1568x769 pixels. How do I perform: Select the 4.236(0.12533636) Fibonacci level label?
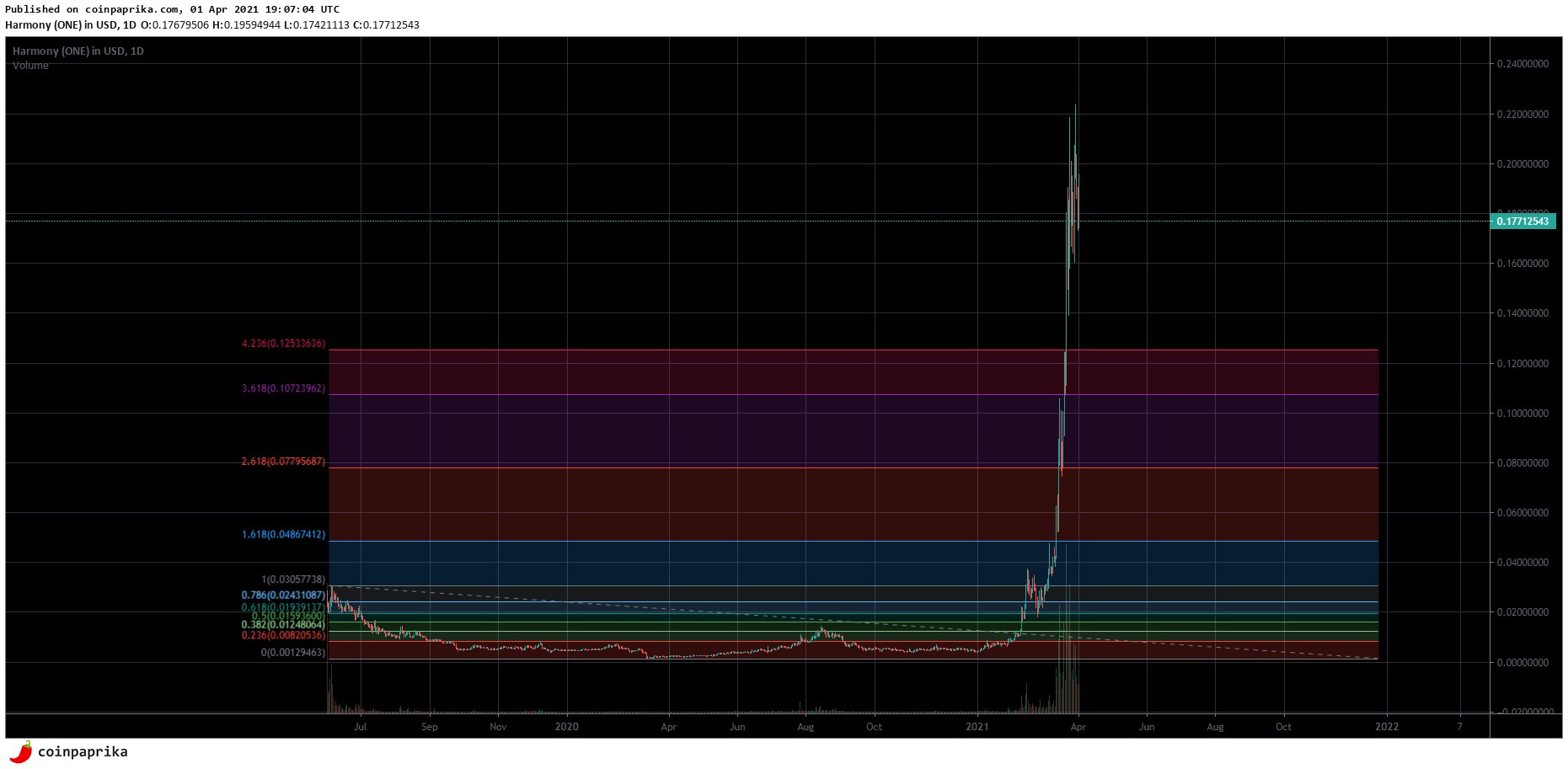[x=283, y=344]
